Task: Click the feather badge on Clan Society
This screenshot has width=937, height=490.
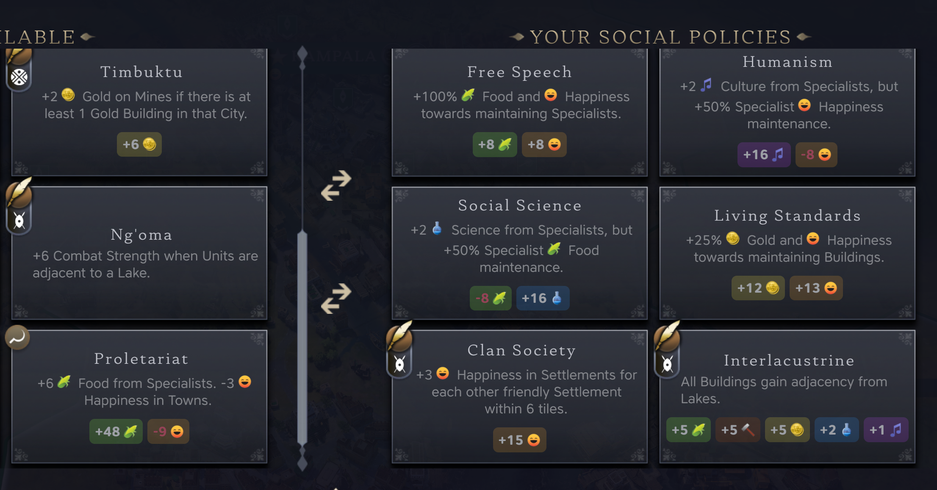Action: click(400, 350)
